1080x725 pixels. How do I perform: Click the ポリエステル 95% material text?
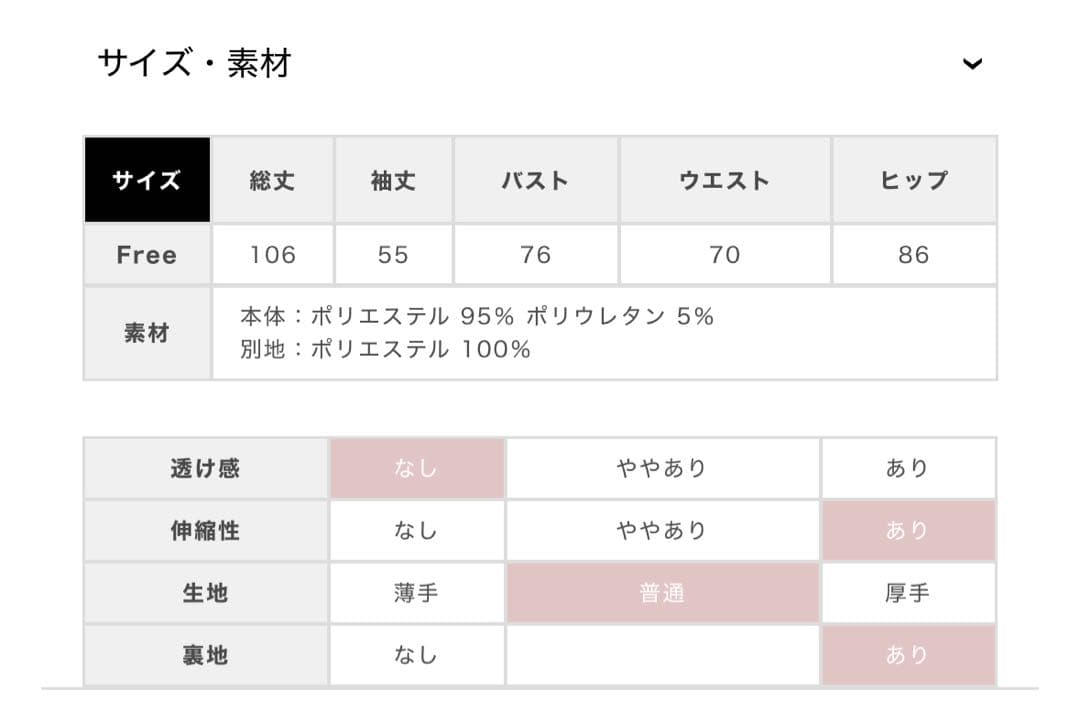(412, 317)
